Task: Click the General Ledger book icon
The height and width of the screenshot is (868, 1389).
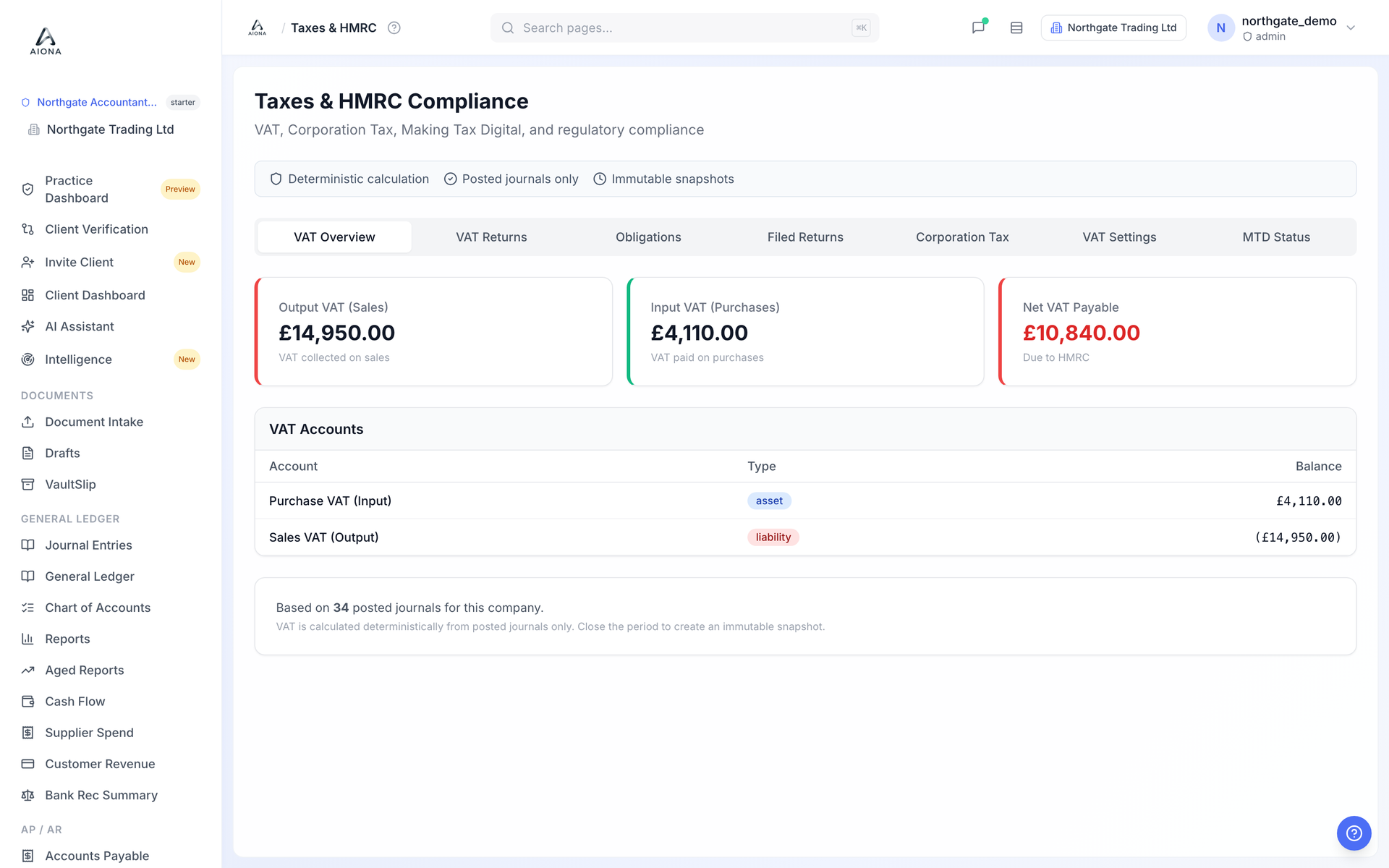Action: click(x=27, y=576)
